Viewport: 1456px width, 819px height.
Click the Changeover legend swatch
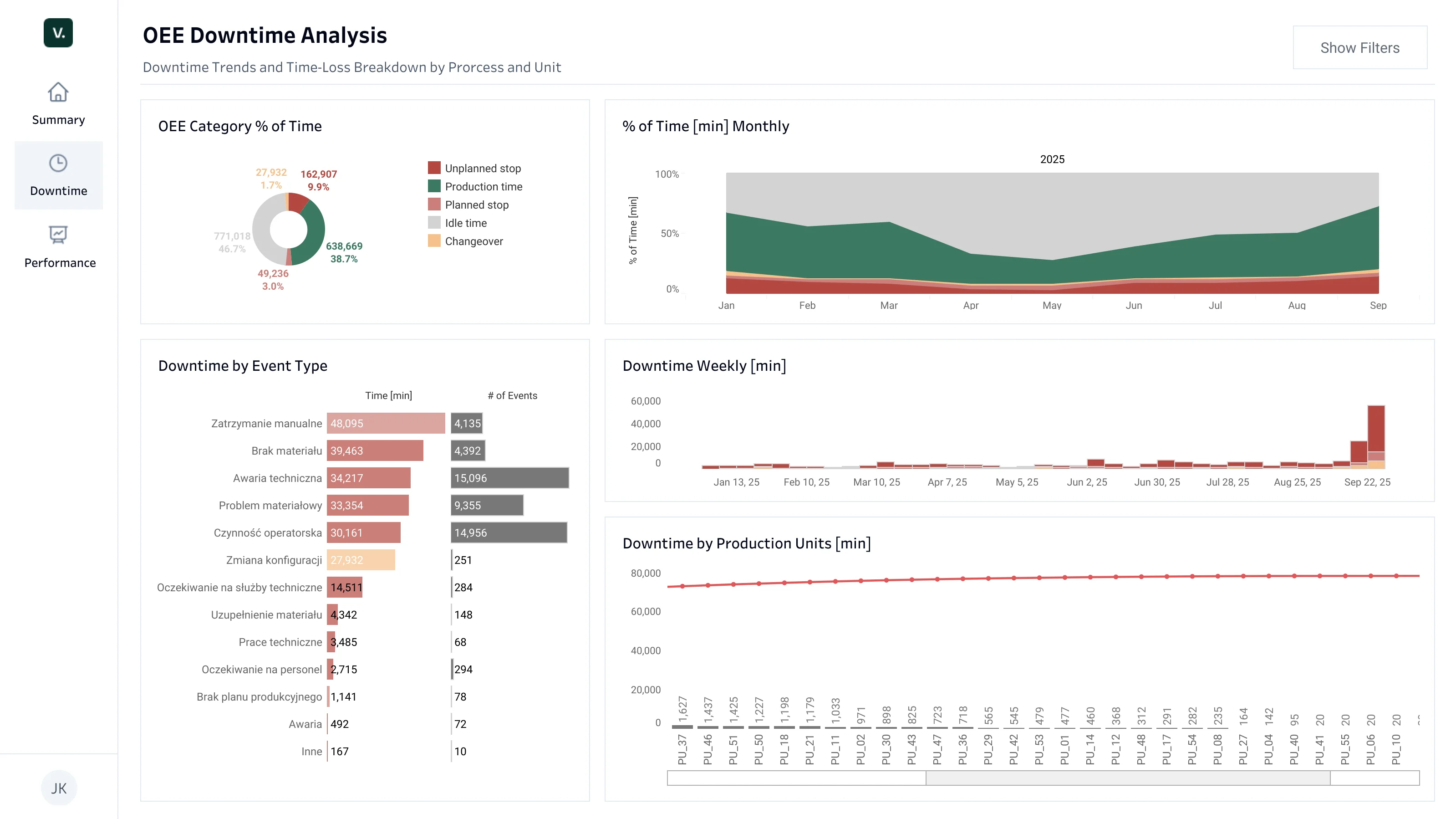coord(434,241)
